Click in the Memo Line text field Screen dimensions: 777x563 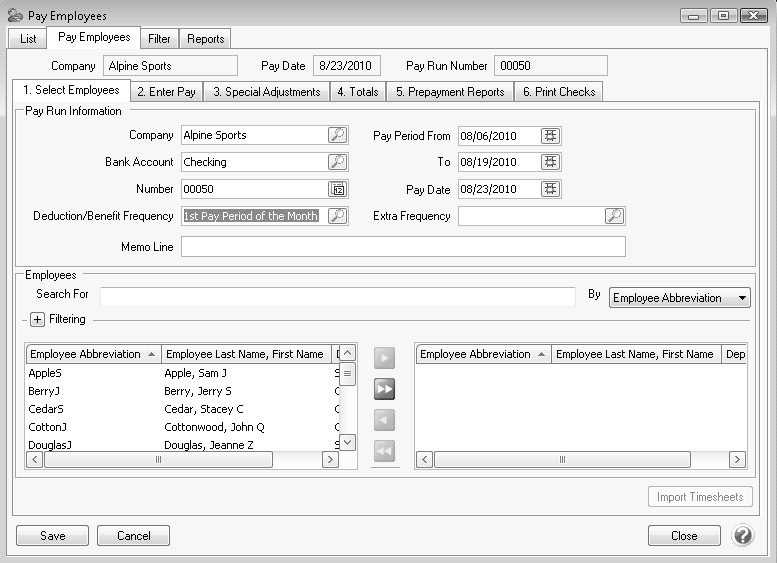[403, 246]
